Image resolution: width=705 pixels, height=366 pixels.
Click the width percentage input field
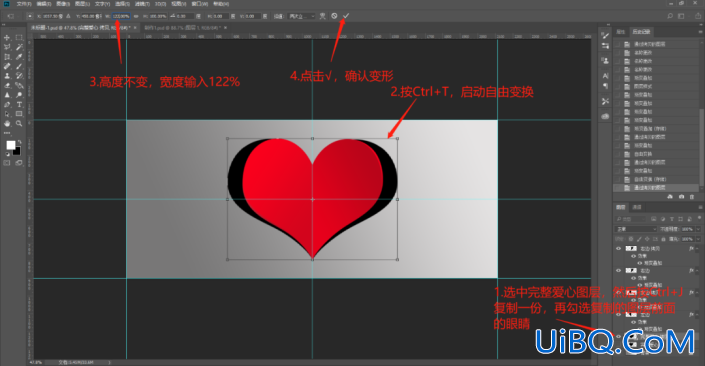pos(121,16)
